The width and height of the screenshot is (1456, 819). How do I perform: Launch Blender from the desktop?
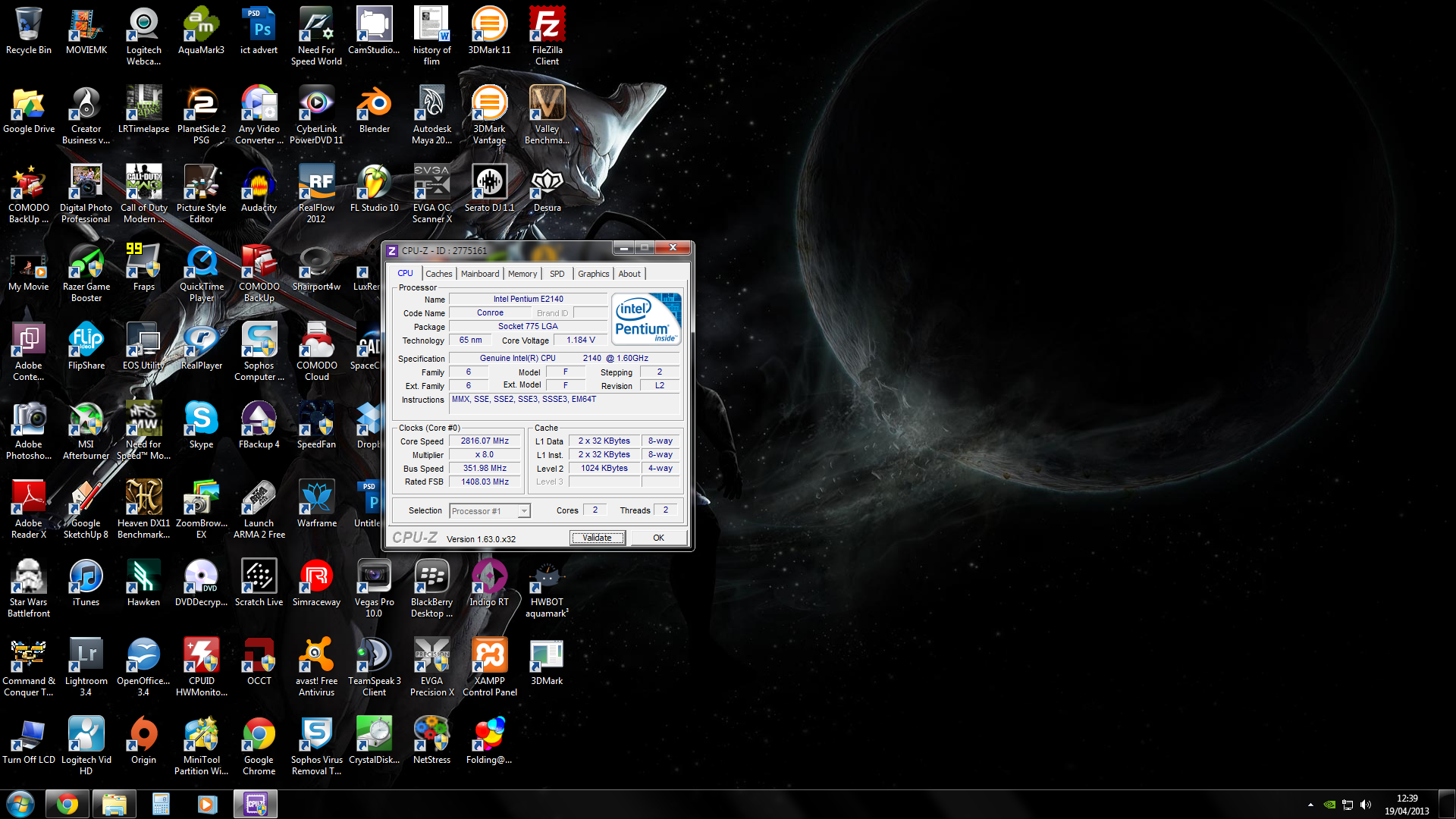(x=375, y=109)
